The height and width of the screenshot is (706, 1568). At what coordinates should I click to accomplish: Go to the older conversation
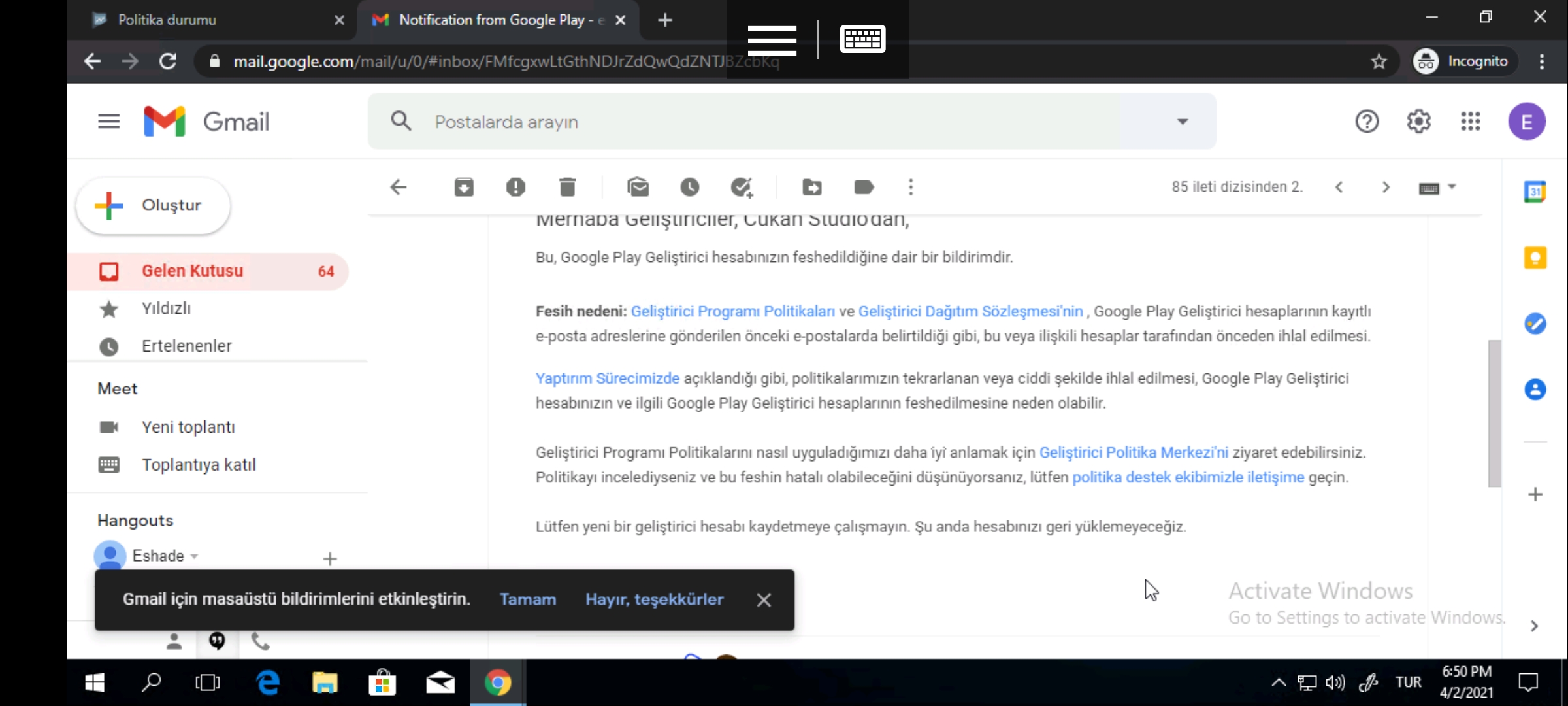[1386, 188]
